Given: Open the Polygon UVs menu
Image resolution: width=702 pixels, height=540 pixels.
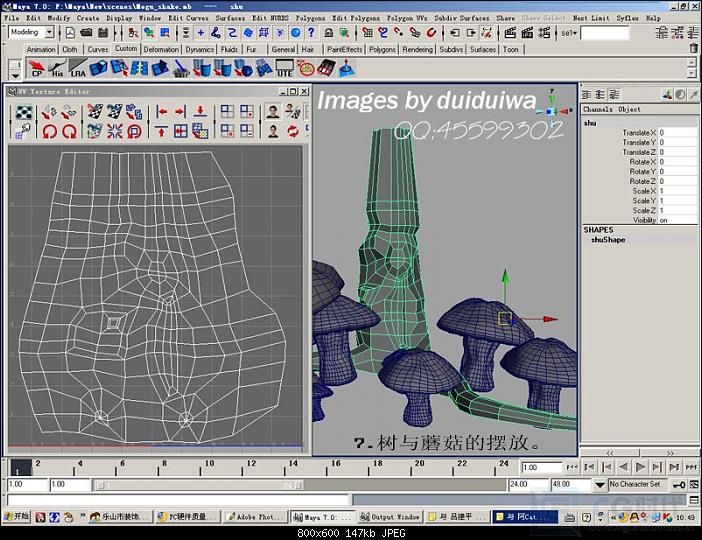Looking at the screenshot, I should coord(407,18).
